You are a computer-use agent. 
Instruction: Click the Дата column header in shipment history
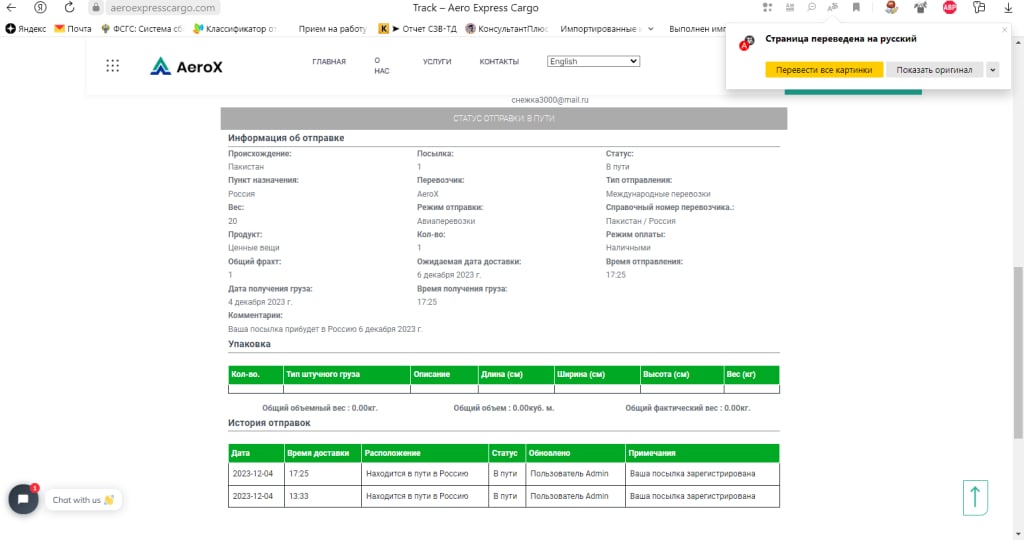(x=256, y=453)
